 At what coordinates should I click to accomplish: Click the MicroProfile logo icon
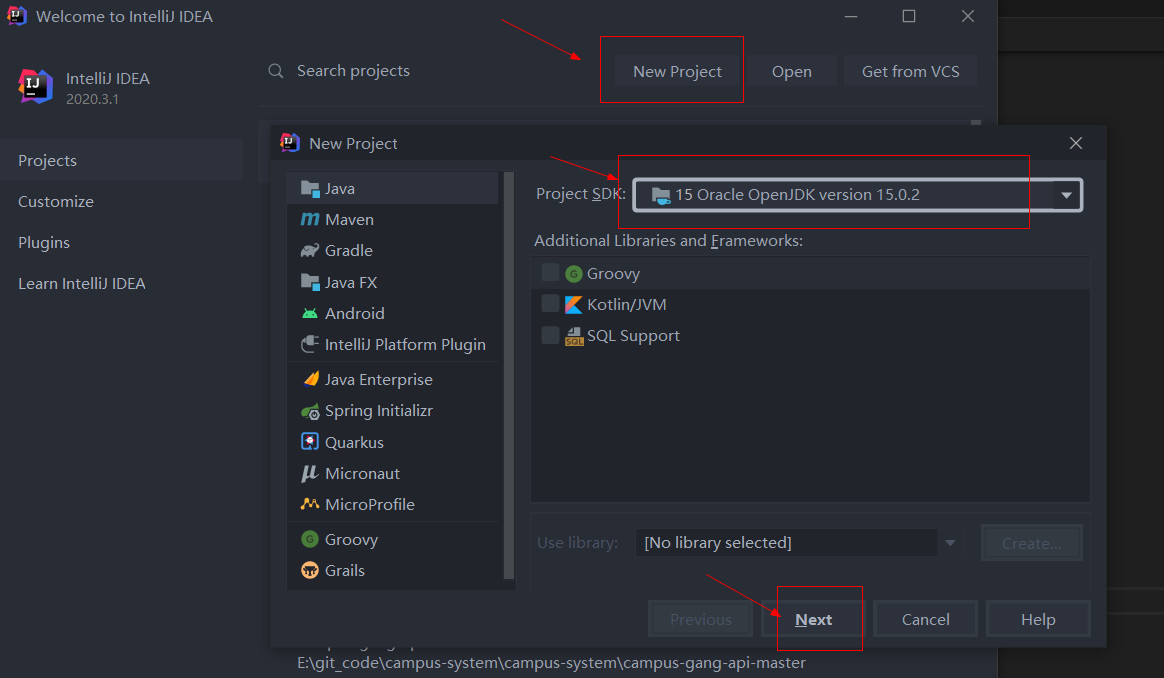tap(310, 504)
